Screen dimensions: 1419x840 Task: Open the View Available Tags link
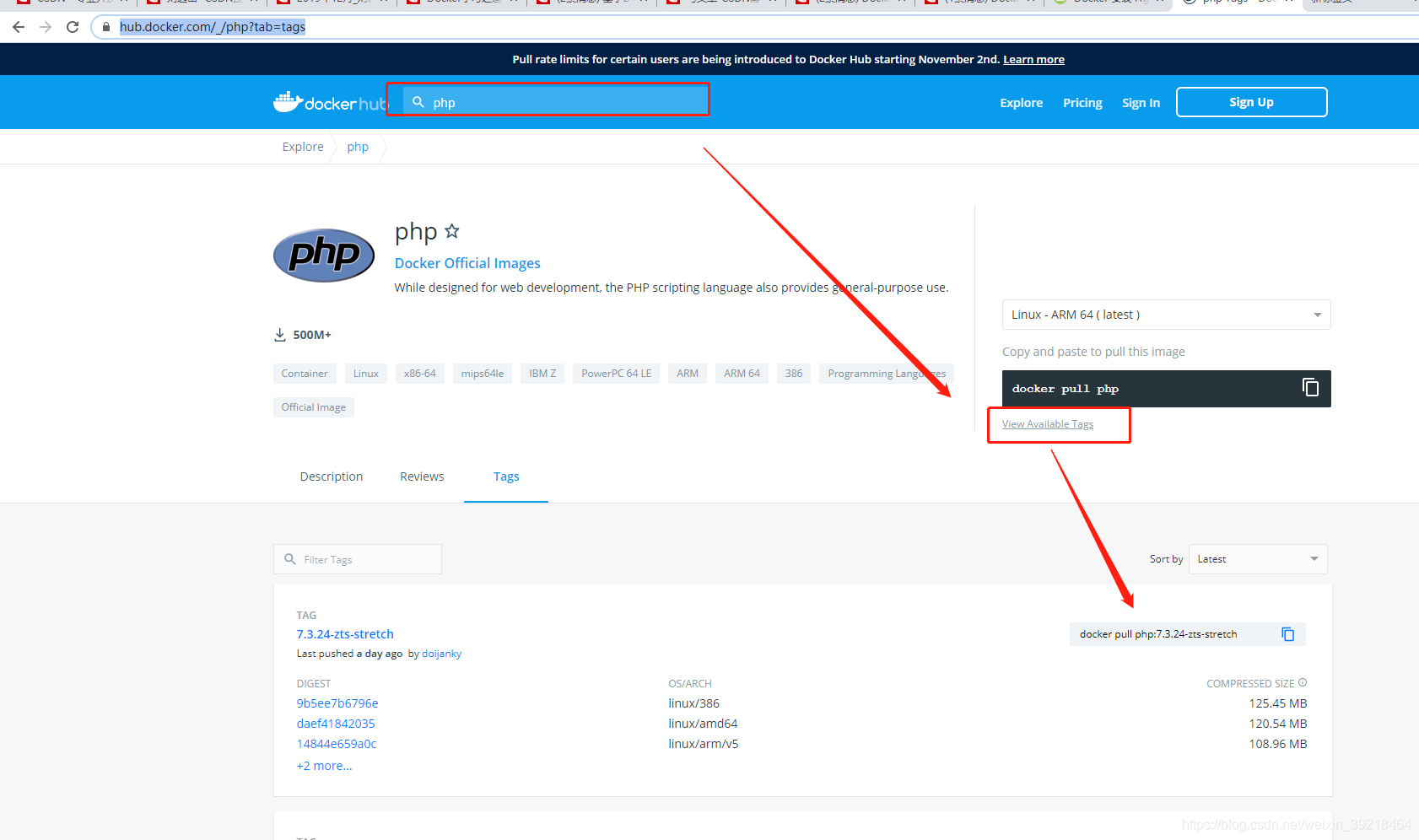pyautogui.click(x=1047, y=424)
